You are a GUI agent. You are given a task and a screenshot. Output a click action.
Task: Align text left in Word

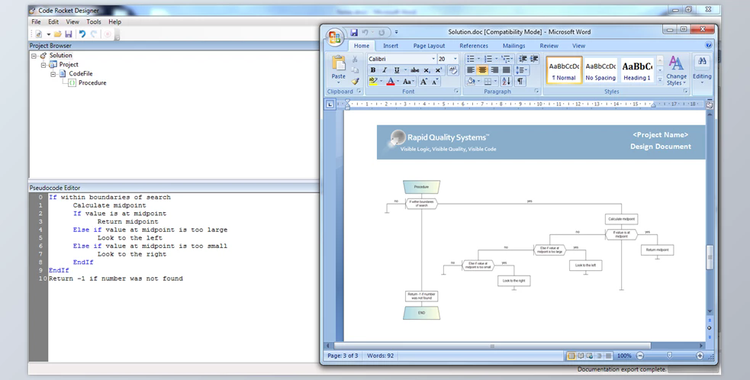coord(471,70)
